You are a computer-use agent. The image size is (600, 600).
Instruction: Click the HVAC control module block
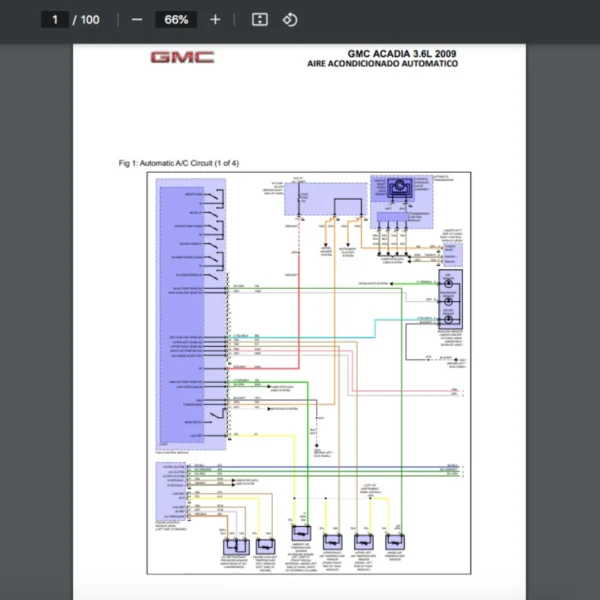click(x=191, y=314)
